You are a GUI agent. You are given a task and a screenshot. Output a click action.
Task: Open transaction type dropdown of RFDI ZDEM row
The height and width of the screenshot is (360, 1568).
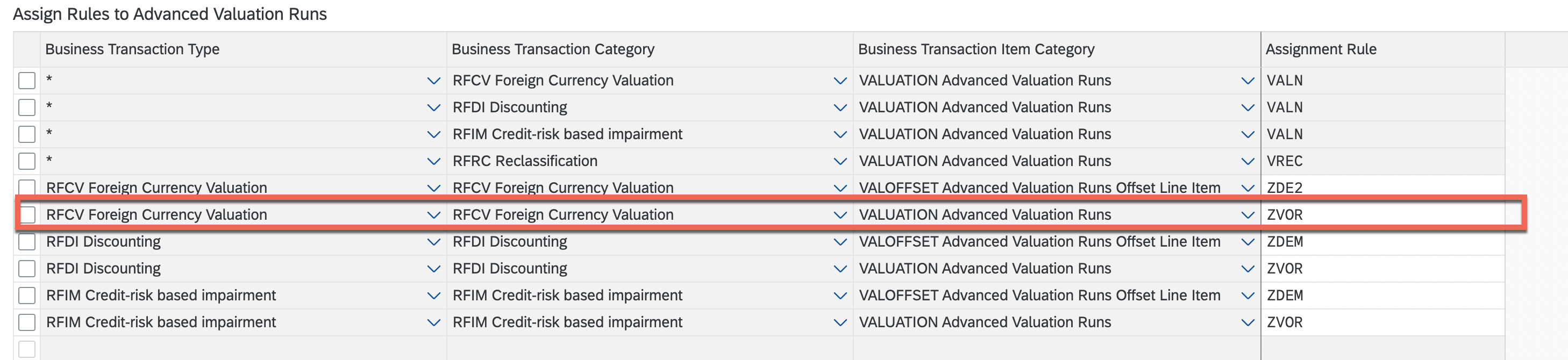point(433,241)
